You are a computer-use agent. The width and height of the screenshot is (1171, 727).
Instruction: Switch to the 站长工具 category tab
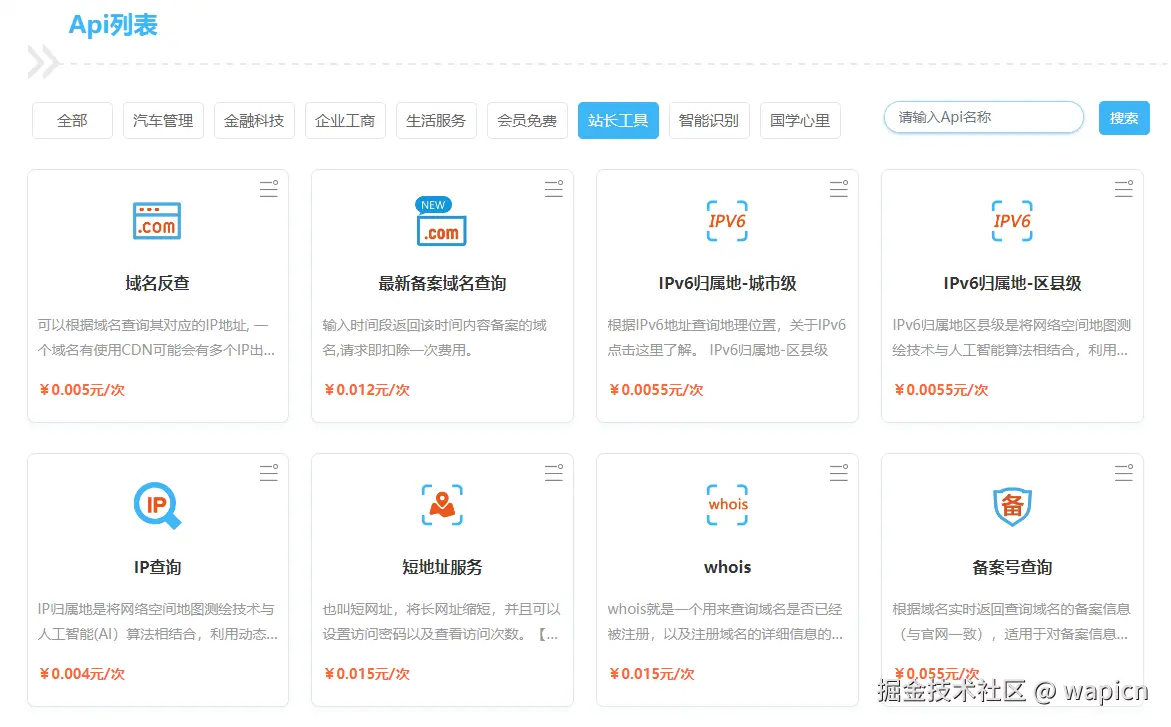pos(617,119)
